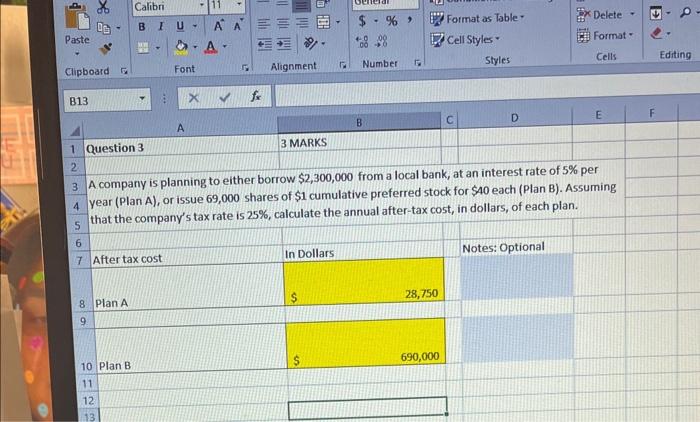Click the Fill Down arrow icon
Image resolution: width=700 pixels, height=422 pixels.
click(x=655, y=13)
